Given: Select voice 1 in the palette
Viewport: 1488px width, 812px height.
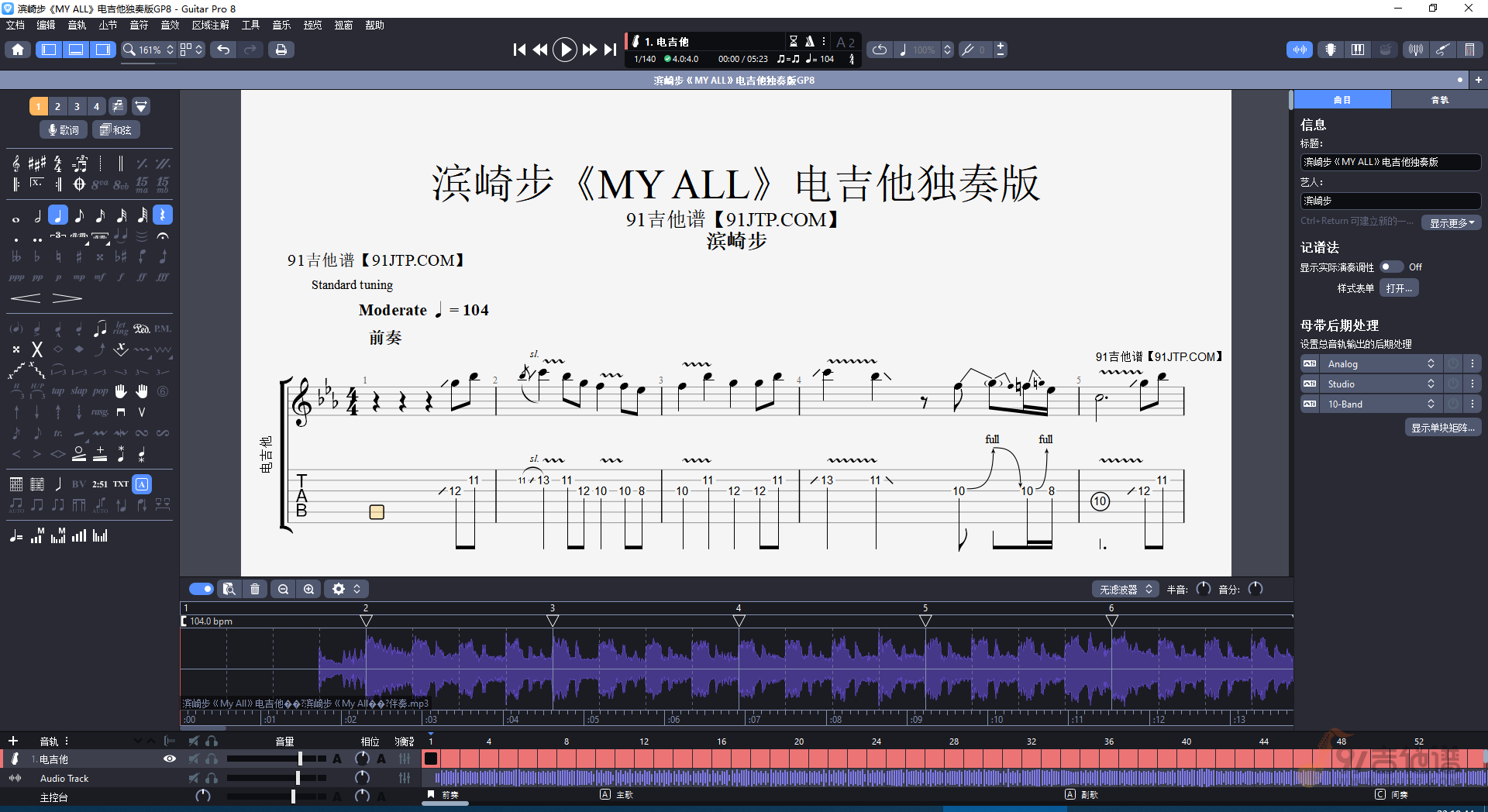Looking at the screenshot, I should pos(38,106).
